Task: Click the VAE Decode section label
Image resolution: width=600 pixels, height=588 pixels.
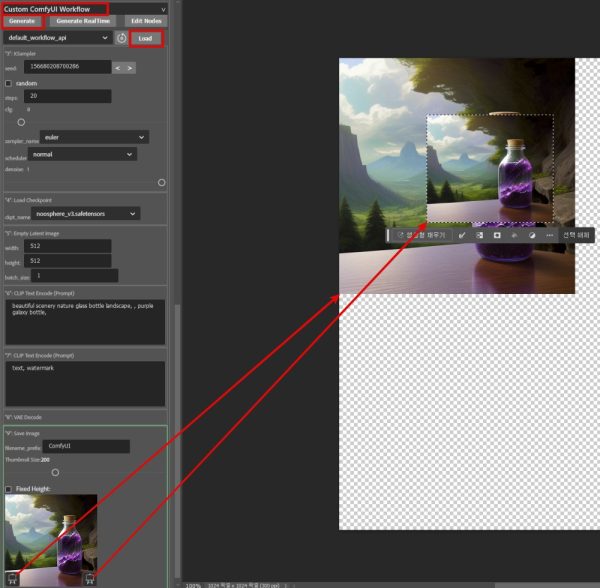Action: pos(23,417)
